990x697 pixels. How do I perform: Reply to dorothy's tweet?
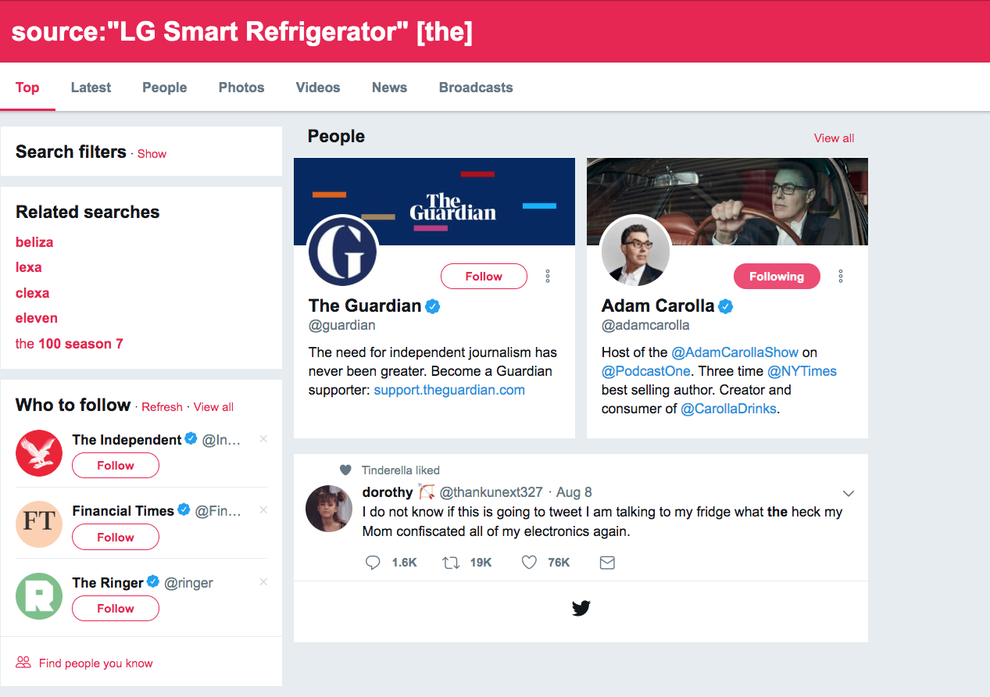[373, 562]
